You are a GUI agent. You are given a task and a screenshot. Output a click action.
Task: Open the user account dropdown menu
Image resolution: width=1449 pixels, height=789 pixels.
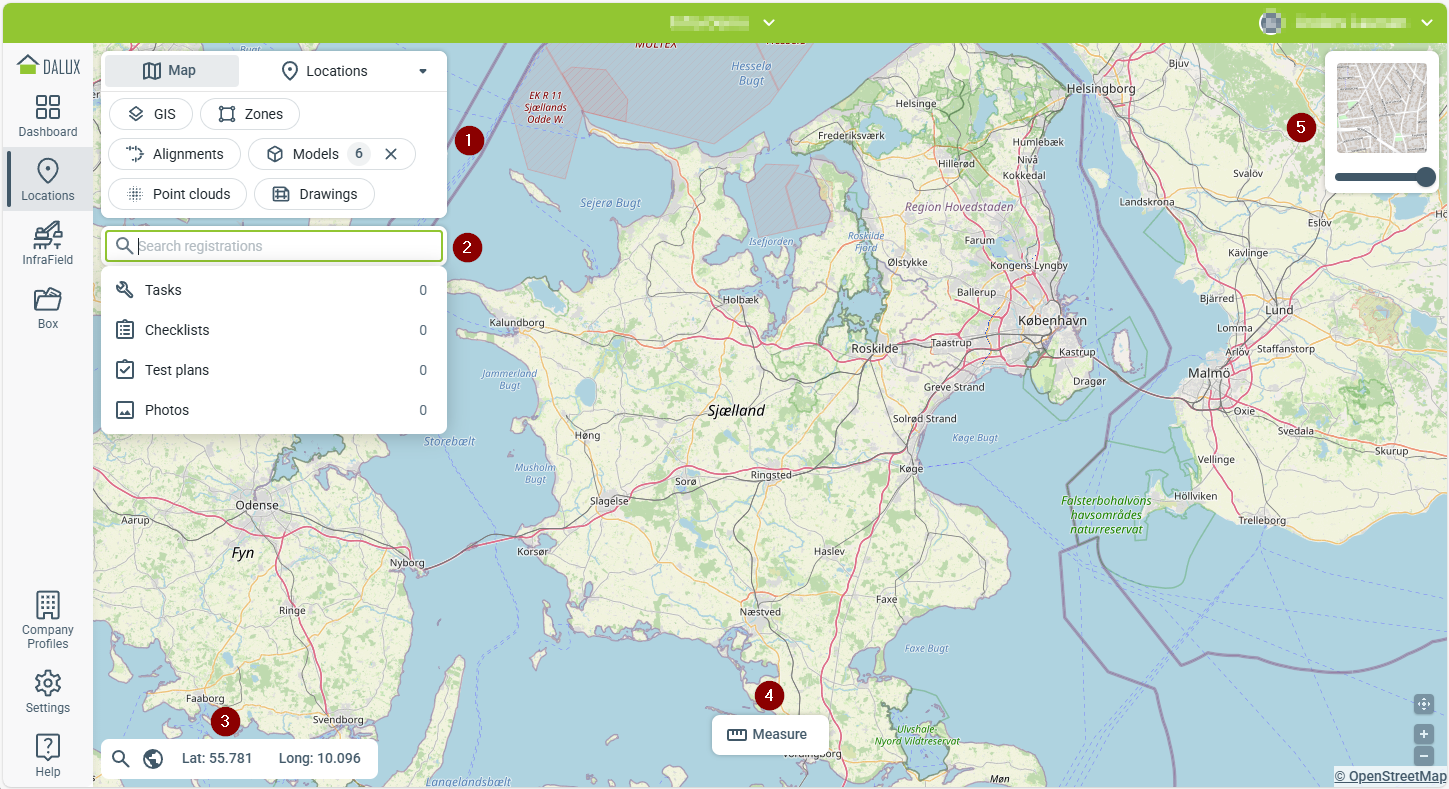click(1426, 22)
